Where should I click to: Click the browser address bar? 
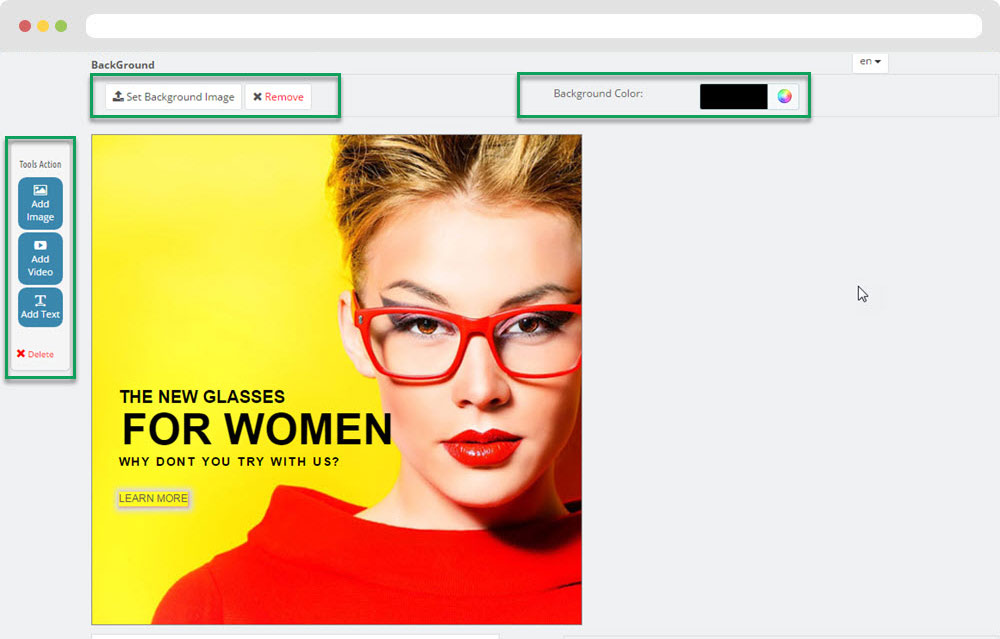coord(534,26)
